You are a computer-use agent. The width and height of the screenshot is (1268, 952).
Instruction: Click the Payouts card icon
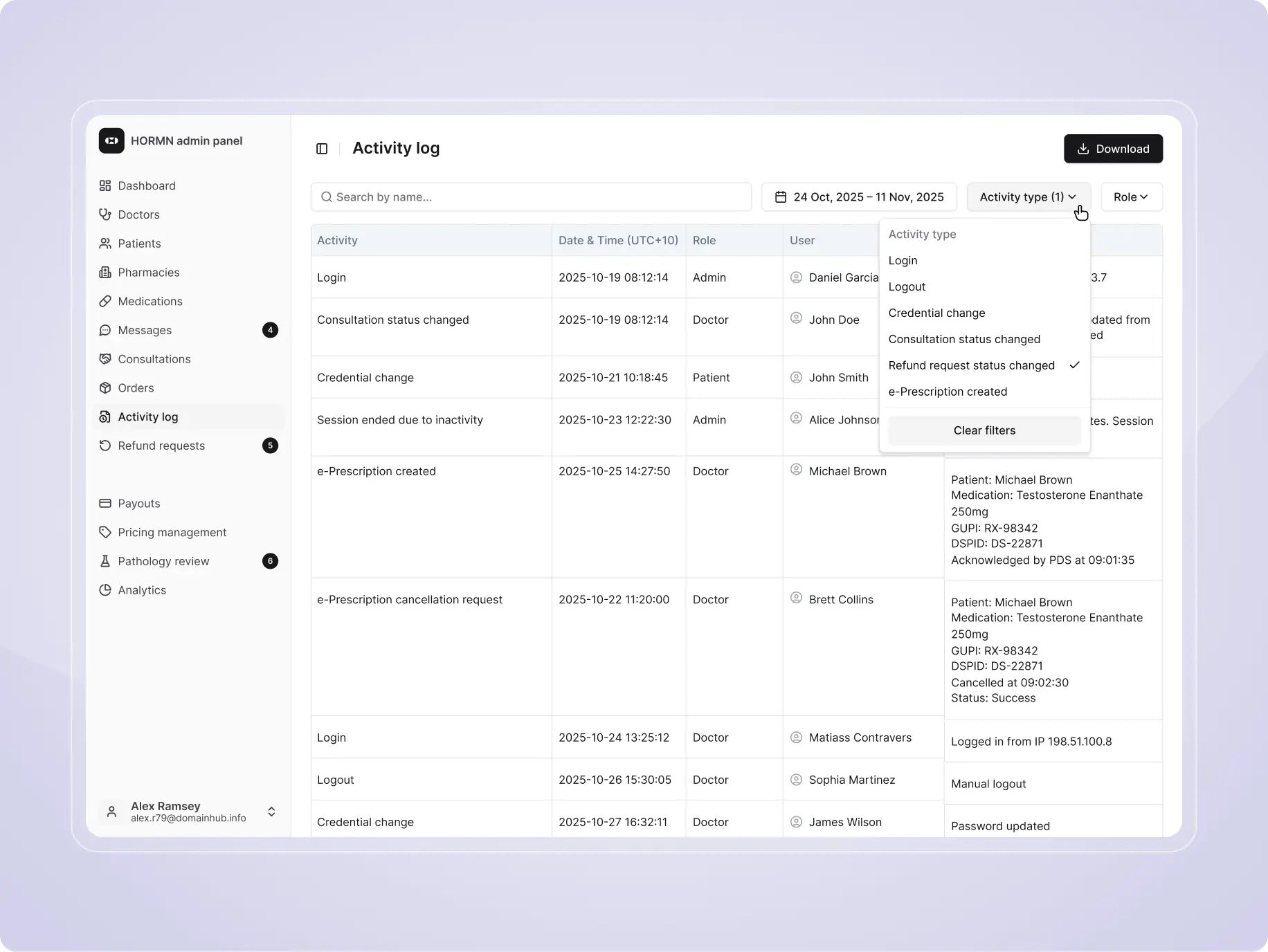point(105,504)
